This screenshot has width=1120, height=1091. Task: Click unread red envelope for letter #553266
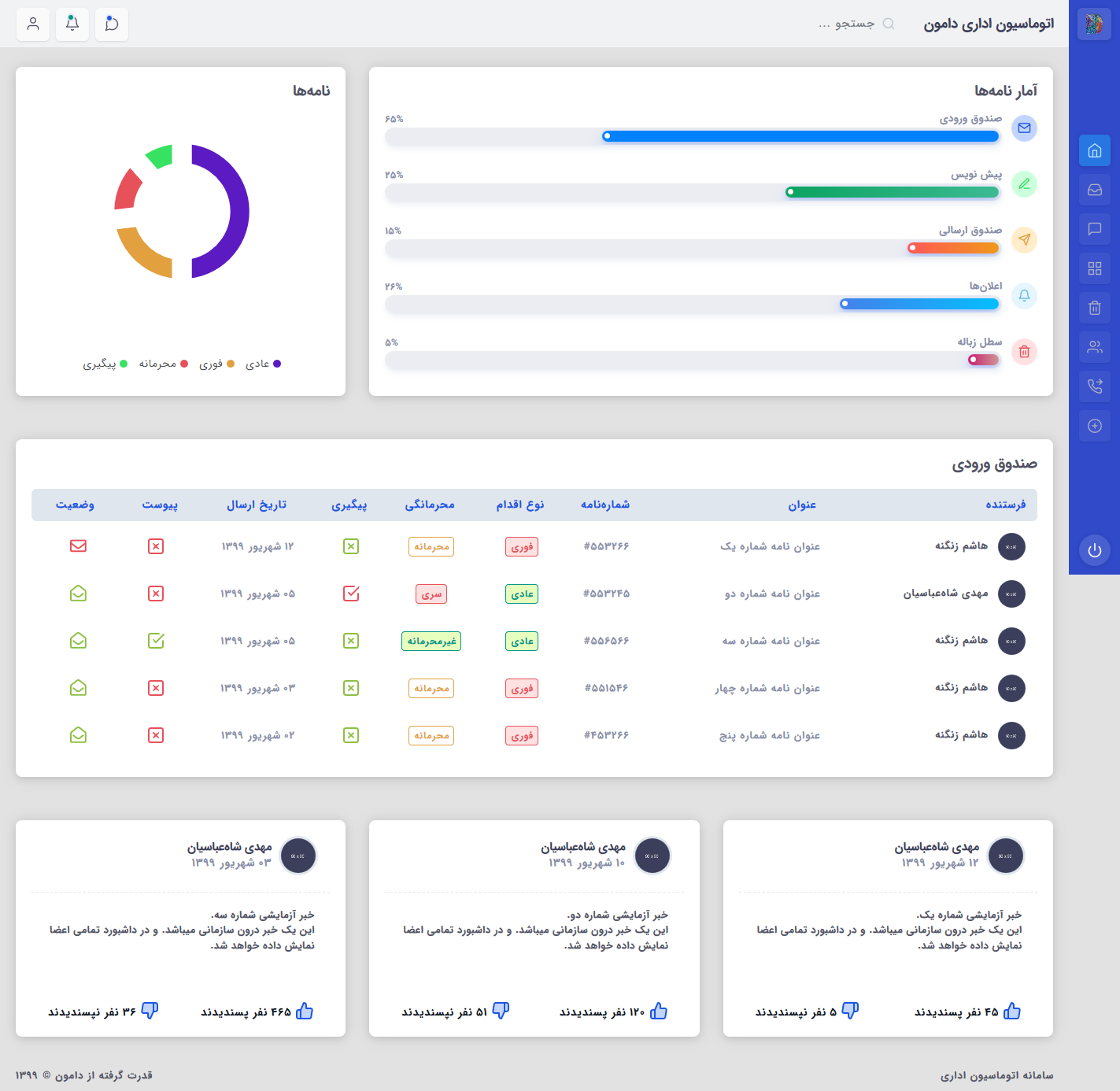click(78, 546)
